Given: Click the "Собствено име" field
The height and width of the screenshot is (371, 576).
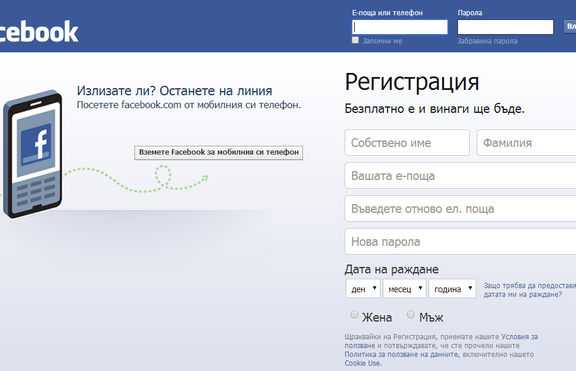Looking at the screenshot, I should pos(407,143).
